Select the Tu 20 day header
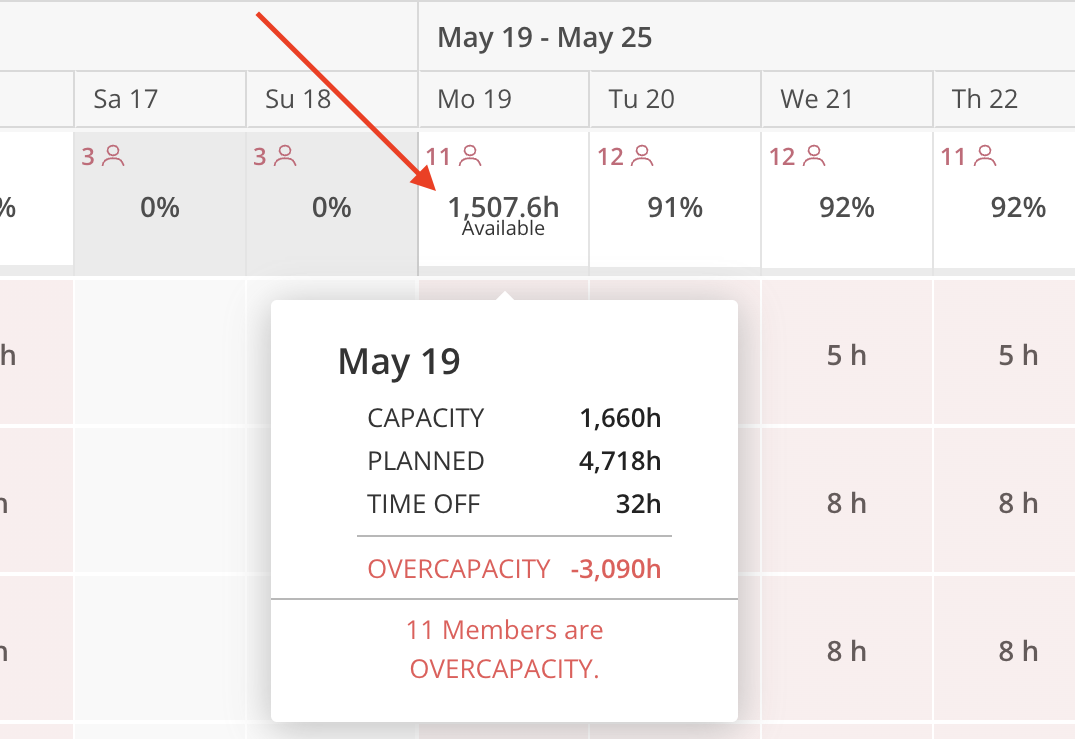The image size is (1075, 739). pos(675,99)
